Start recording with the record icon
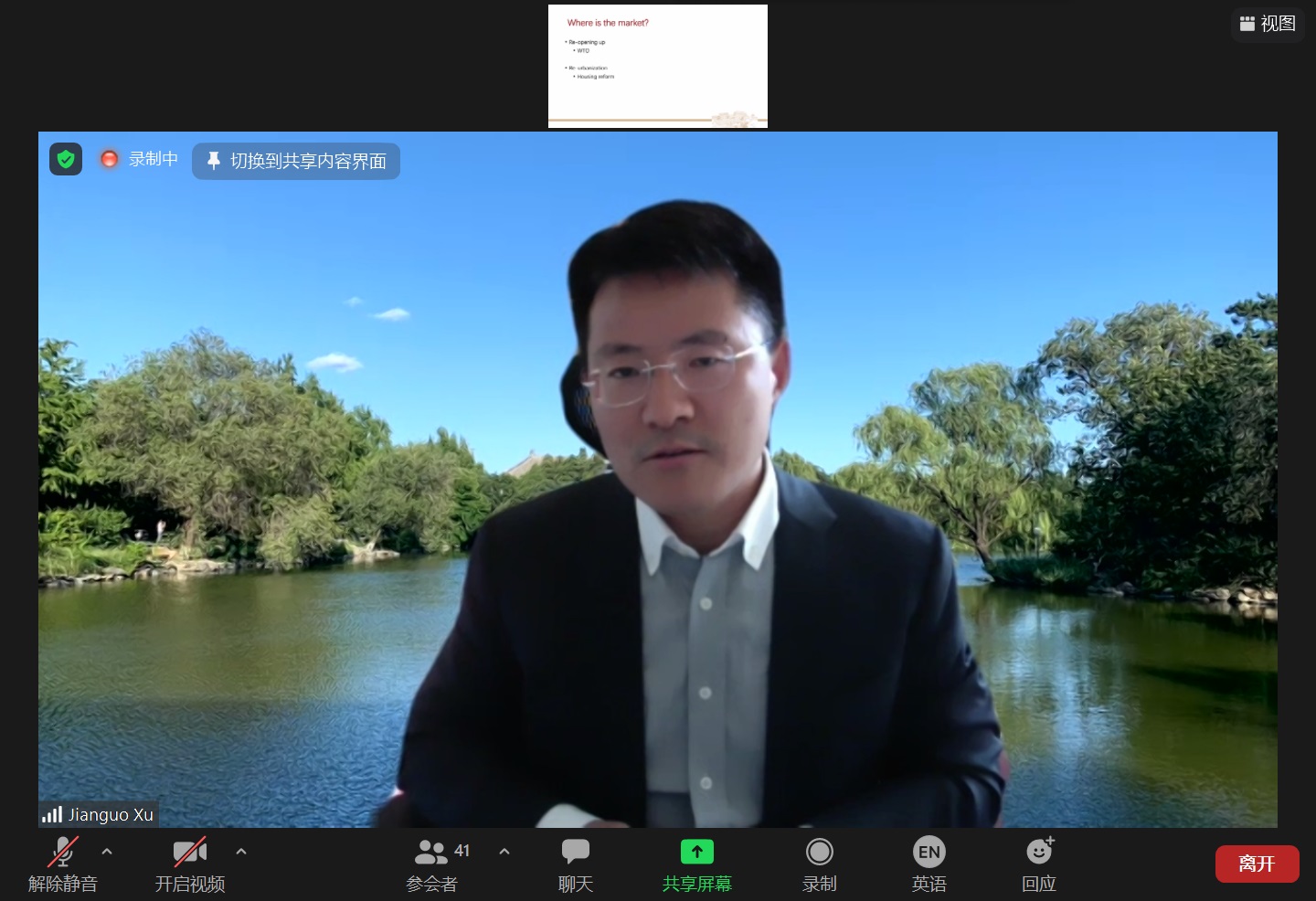The width and height of the screenshot is (1316, 901). (820, 852)
